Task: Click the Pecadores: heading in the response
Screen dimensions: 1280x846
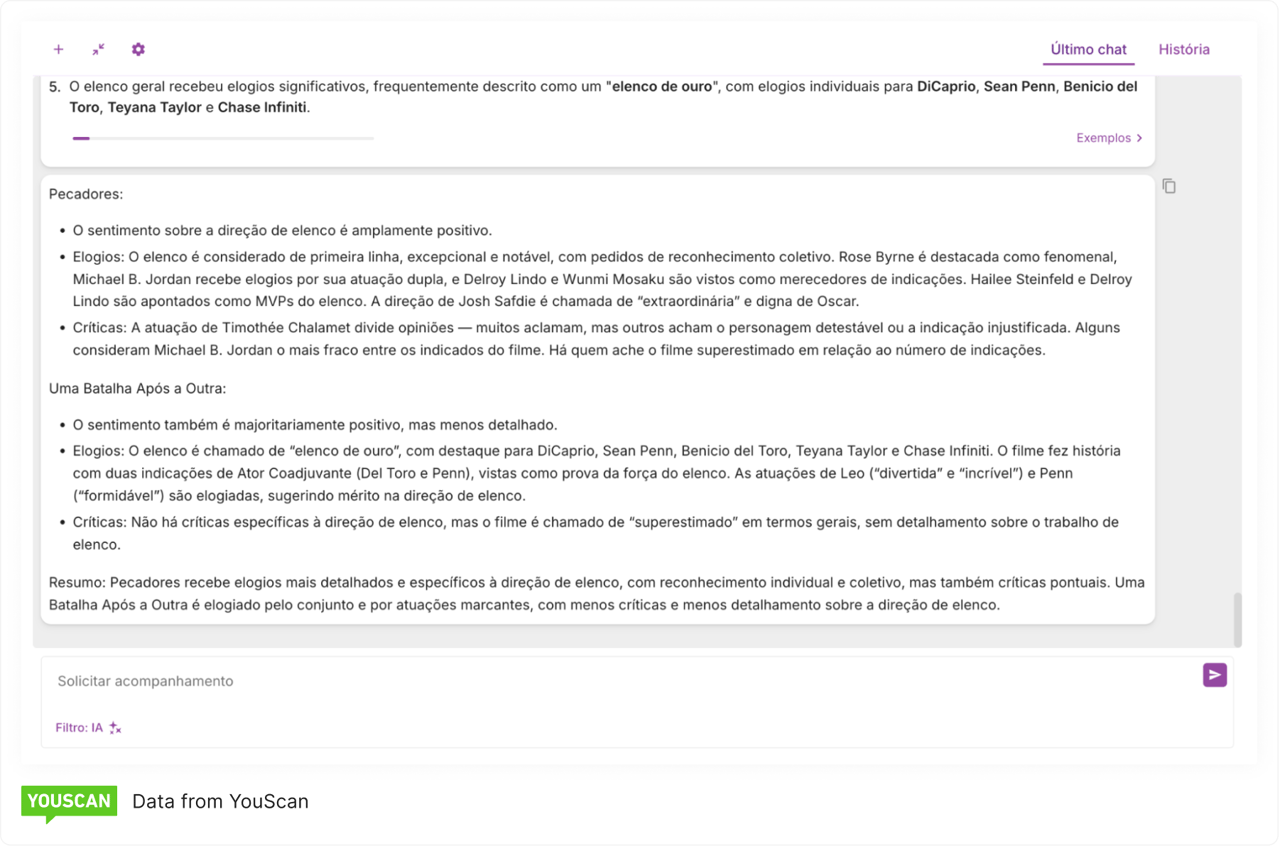Action: click(x=86, y=194)
